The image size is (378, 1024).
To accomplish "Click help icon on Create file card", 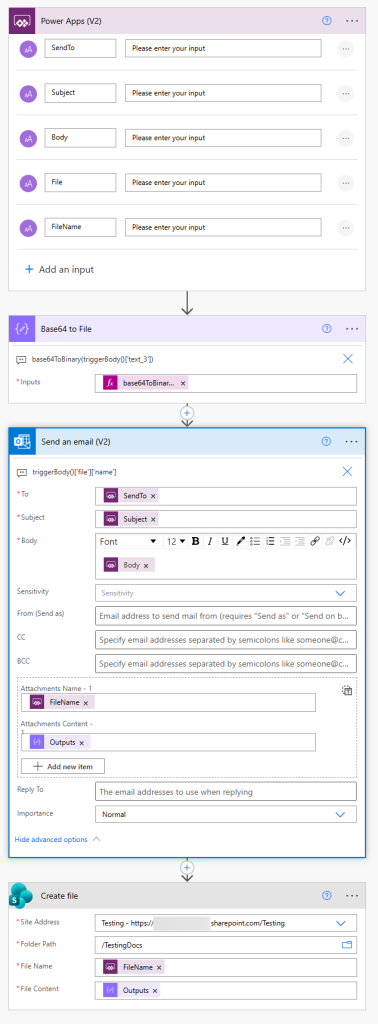I will 327,896.
